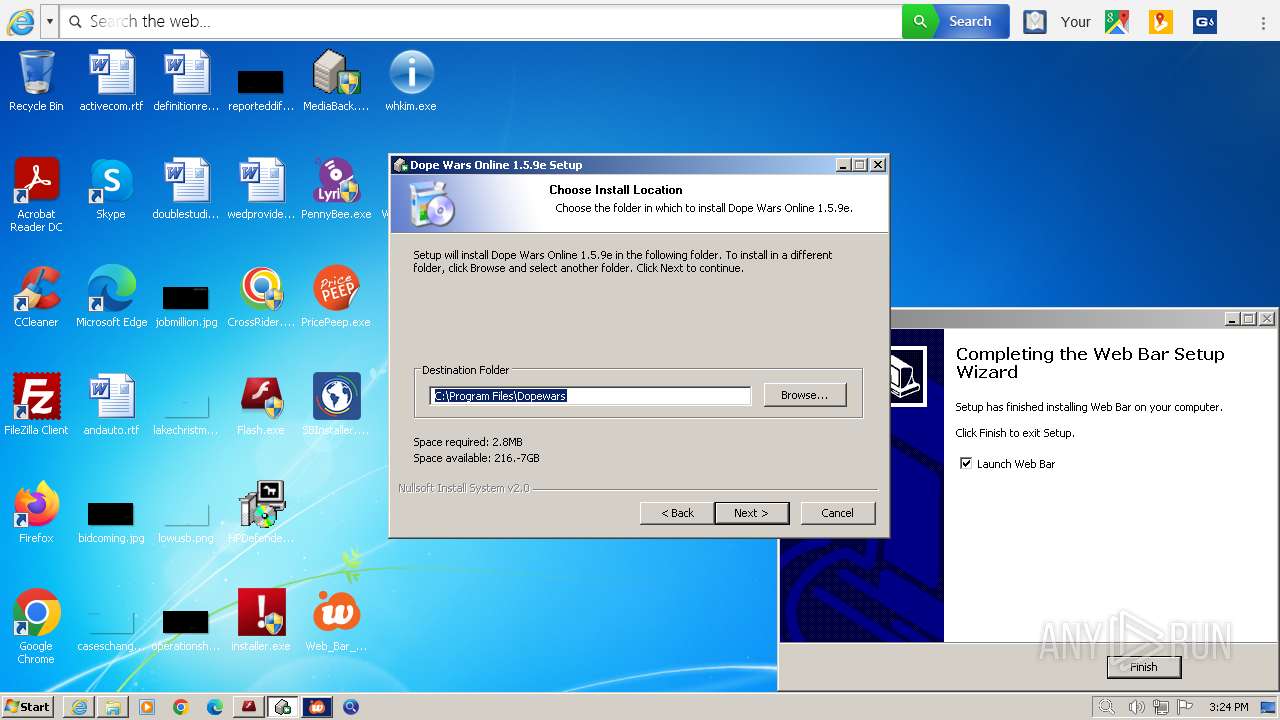
Task: Open the activecom.rtf document icon
Action: [x=111, y=81]
